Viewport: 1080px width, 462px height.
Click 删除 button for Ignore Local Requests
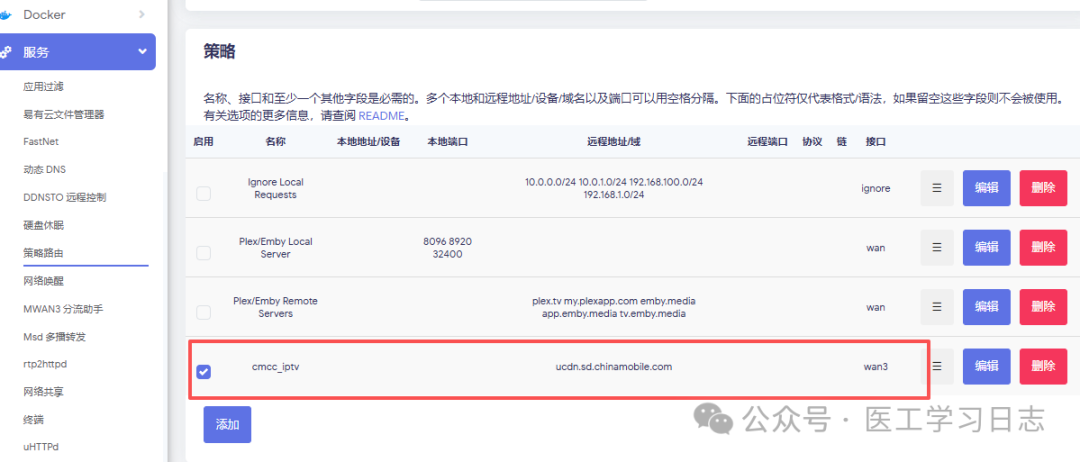(x=1043, y=188)
